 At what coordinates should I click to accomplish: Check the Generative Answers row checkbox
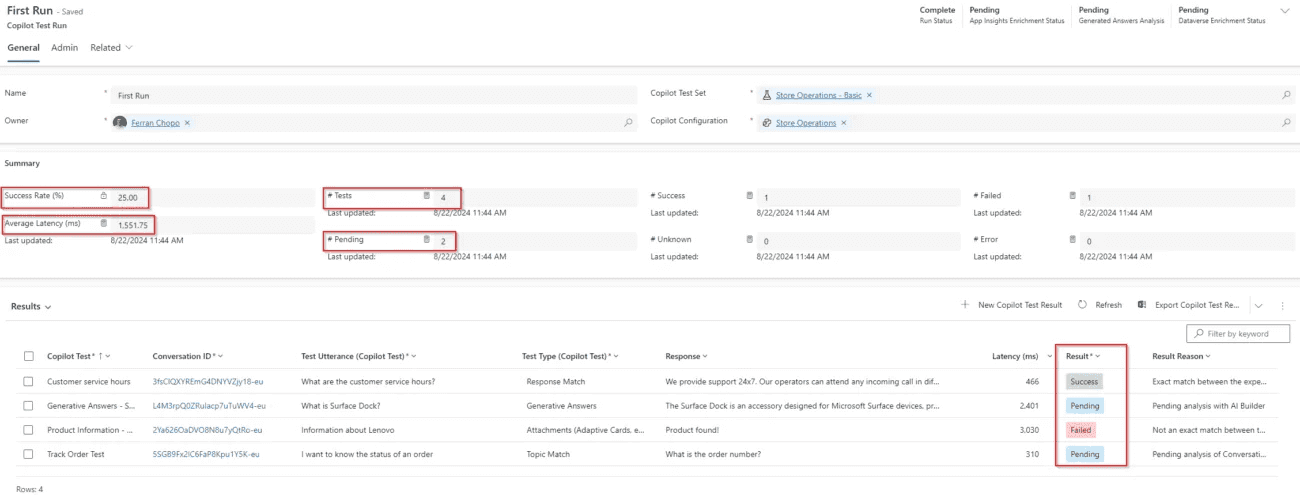[x=28, y=406]
